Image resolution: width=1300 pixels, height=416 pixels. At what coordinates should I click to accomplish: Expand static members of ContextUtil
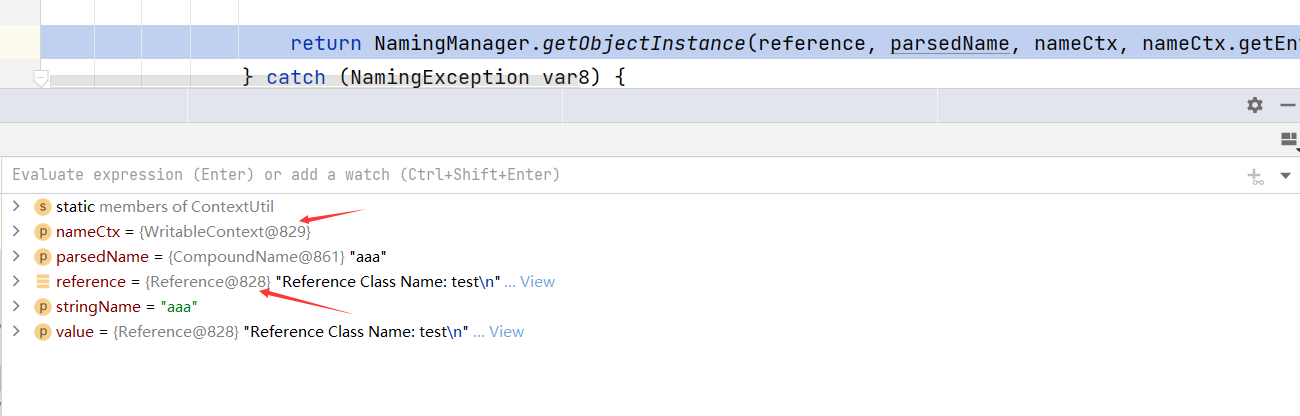click(15, 207)
